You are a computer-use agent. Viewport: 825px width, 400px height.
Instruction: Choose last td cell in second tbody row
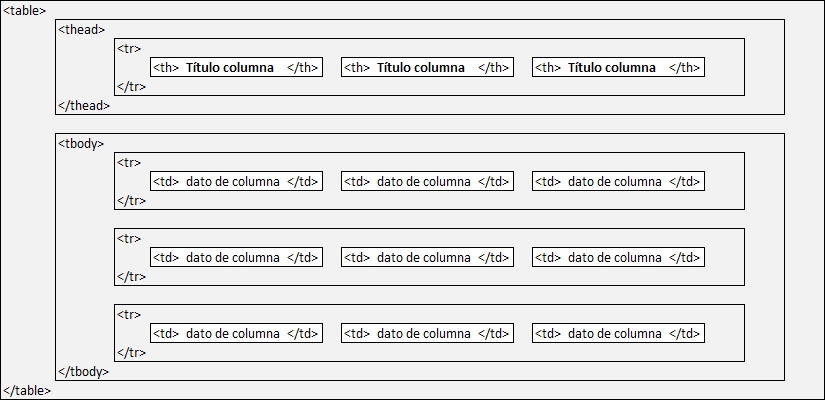click(x=618, y=257)
